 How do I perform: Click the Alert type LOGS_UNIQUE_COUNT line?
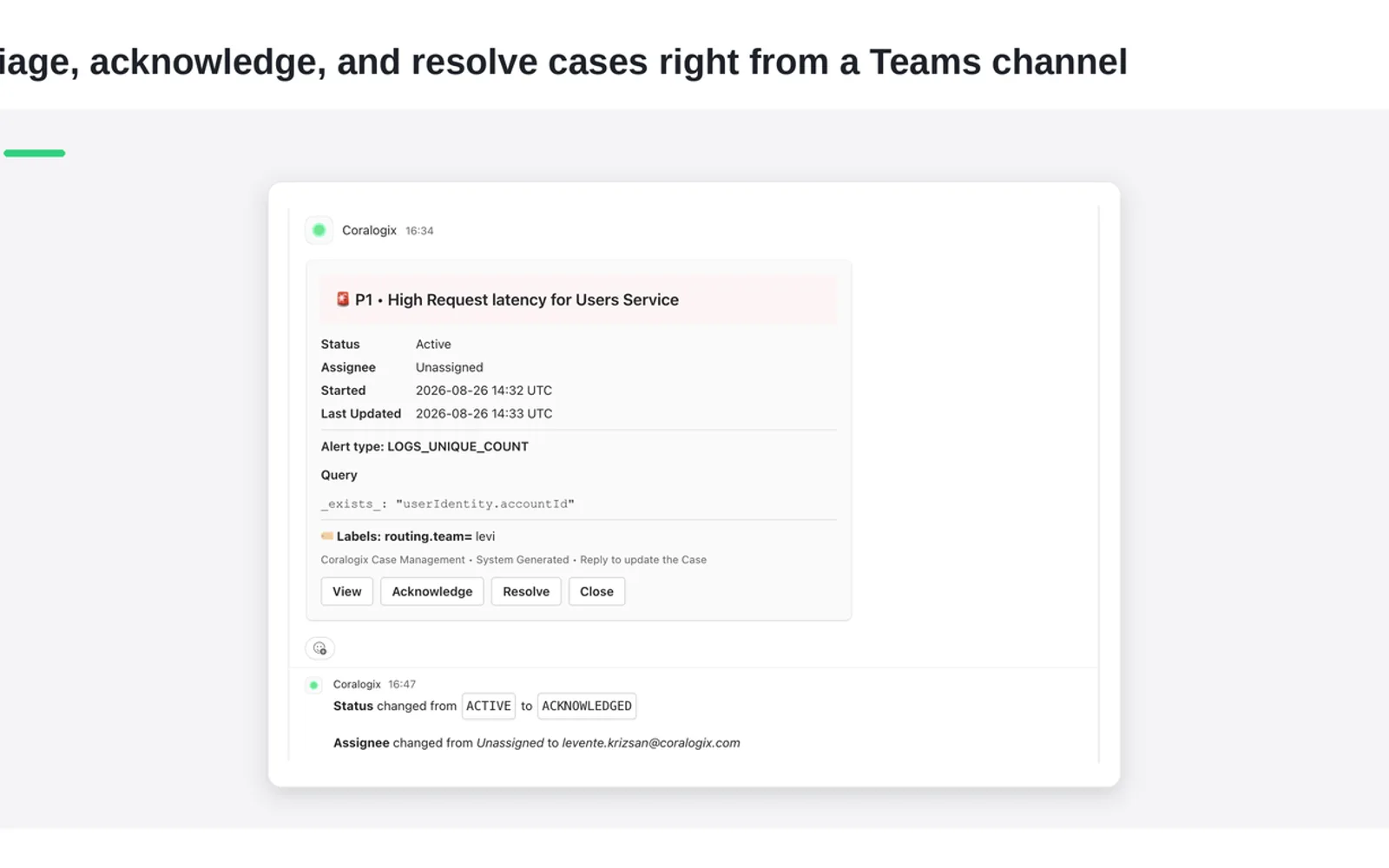(425, 446)
